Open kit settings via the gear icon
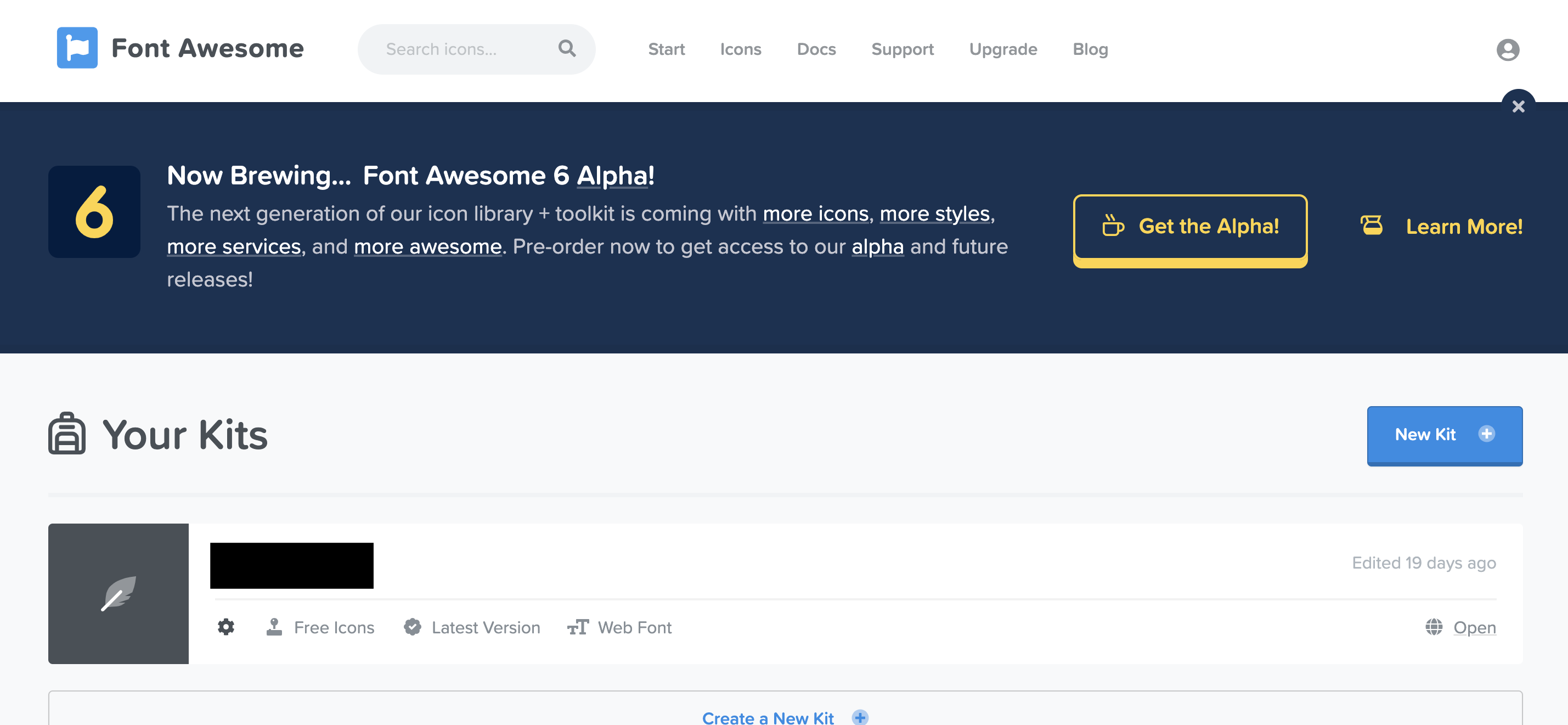 click(226, 627)
